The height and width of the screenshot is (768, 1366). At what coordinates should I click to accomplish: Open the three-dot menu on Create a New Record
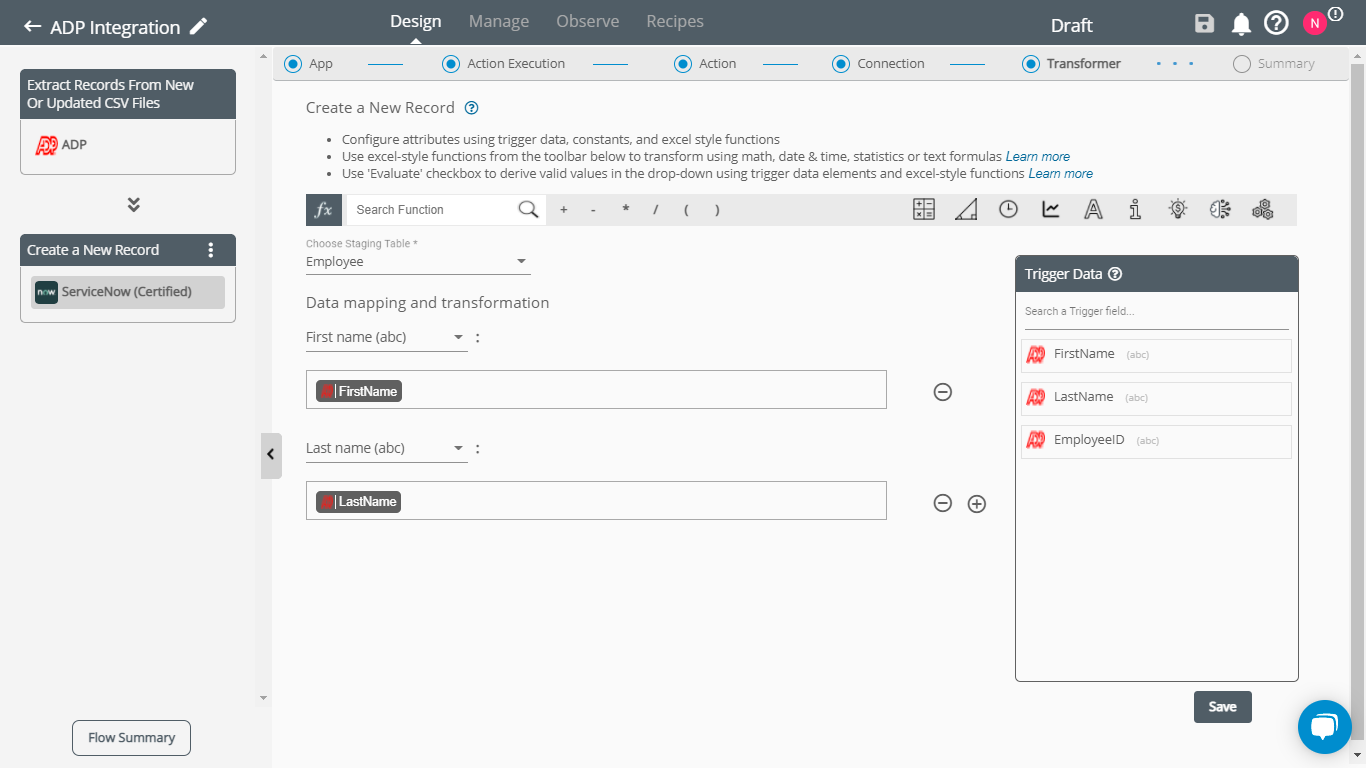[210, 250]
